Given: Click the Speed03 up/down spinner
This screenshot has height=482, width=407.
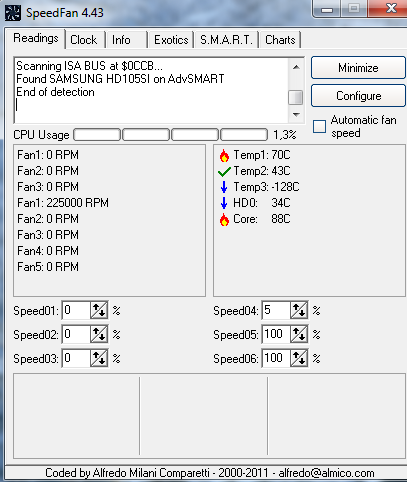Looking at the screenshot, I should pyautogui.click(x=99, y=358).
